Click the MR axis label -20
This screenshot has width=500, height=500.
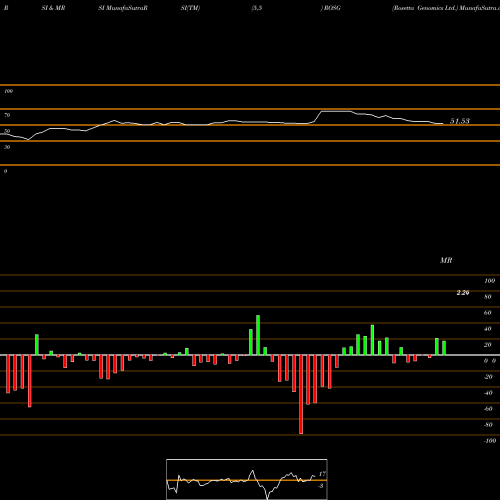click(x=488, y=377)
